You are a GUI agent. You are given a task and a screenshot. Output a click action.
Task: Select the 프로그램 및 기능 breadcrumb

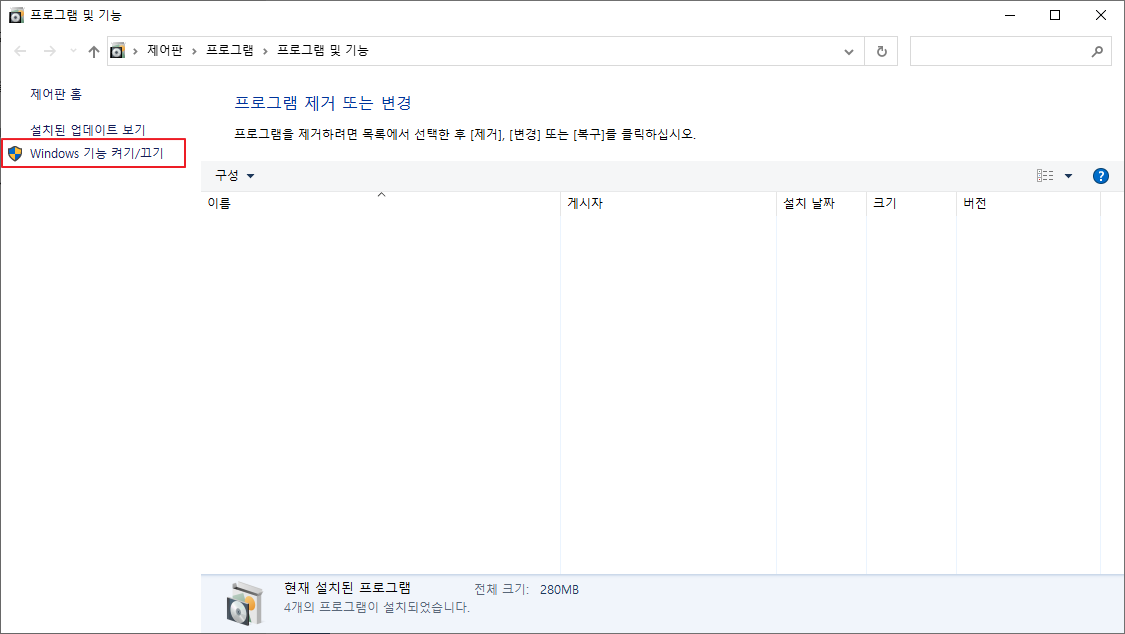tap(323, 50)
